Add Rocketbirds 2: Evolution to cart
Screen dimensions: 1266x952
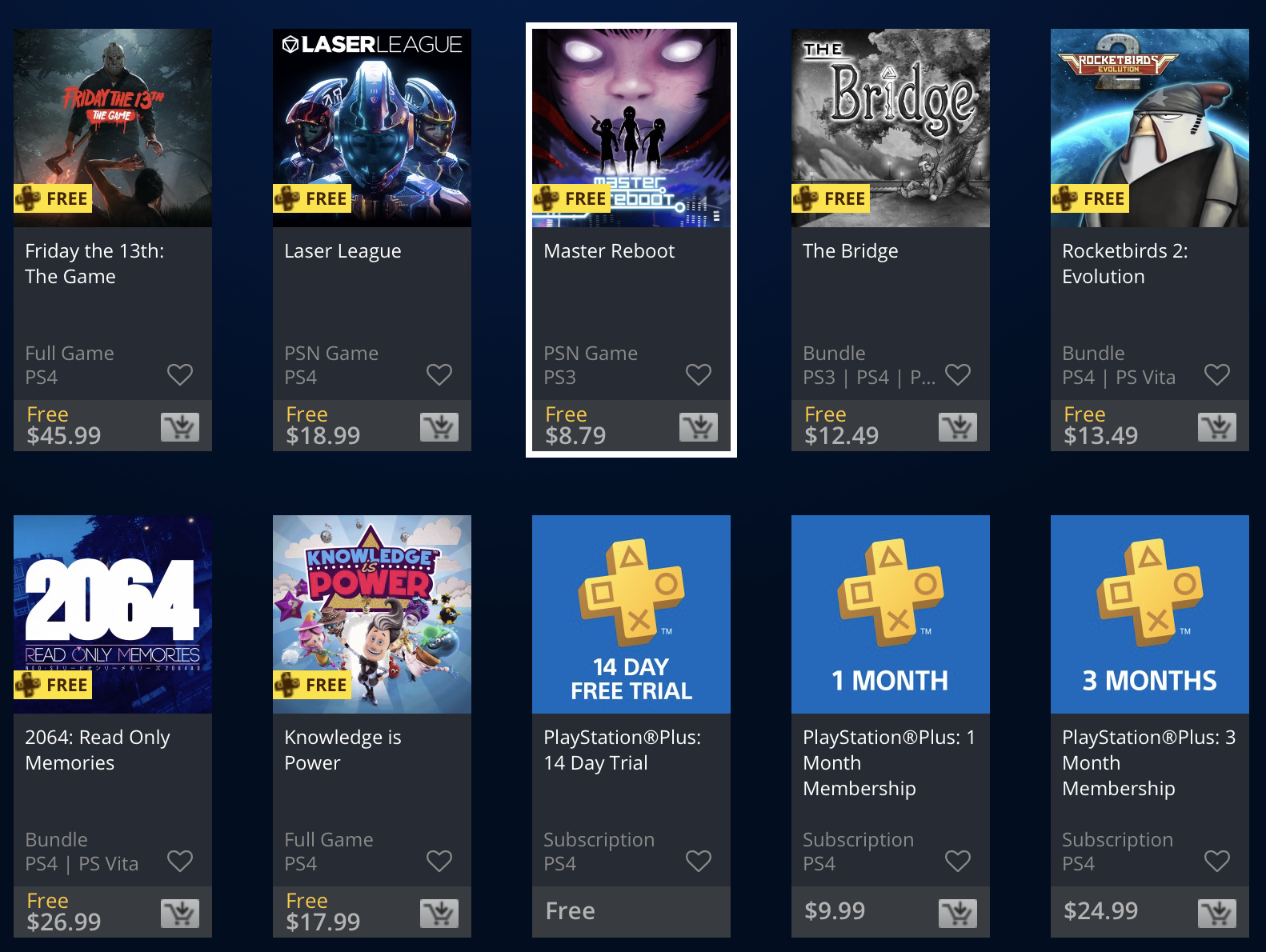1217,427
